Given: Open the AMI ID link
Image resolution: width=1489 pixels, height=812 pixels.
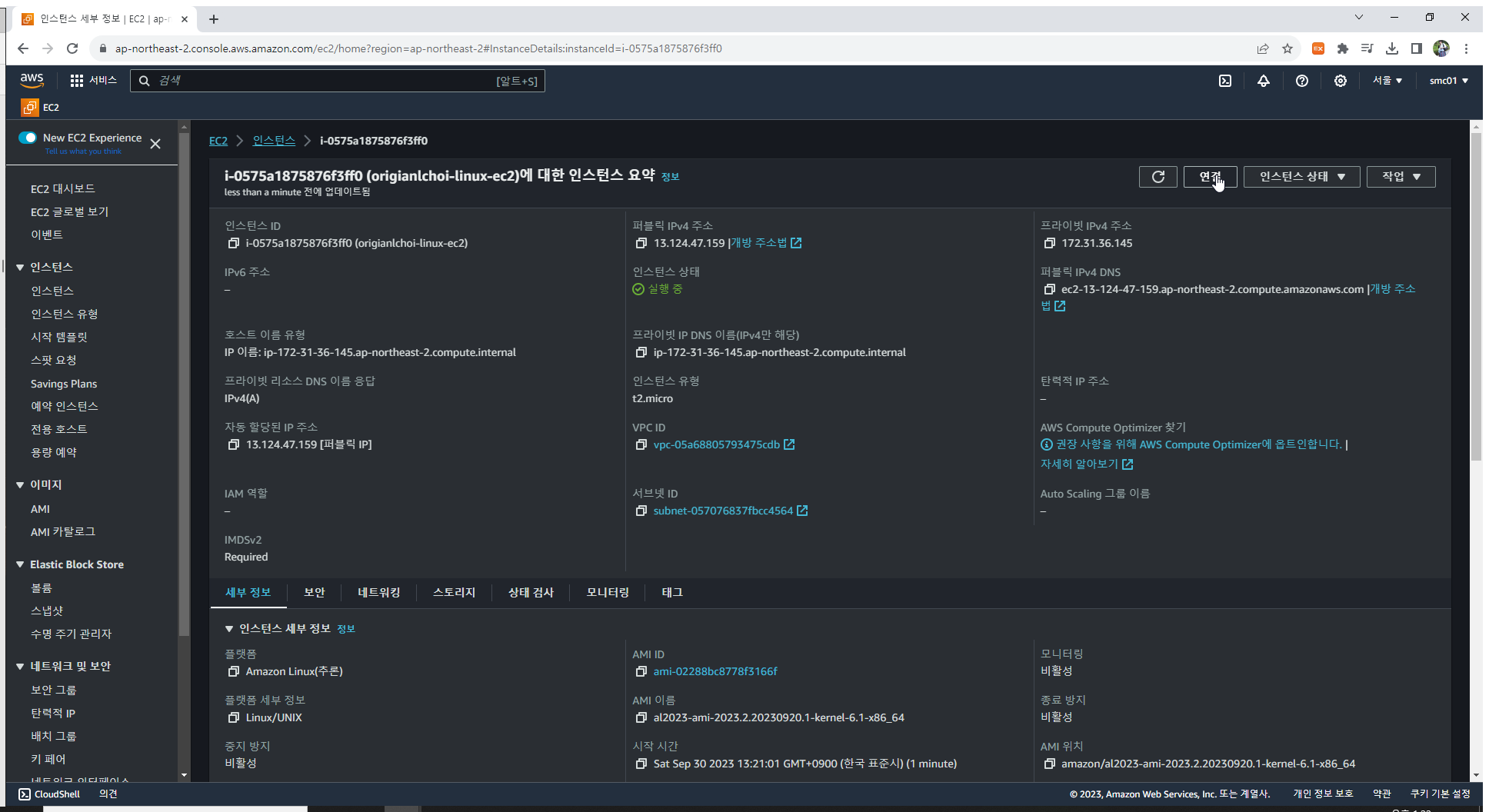Looking at the screenshot, I should tap(715, 671).
